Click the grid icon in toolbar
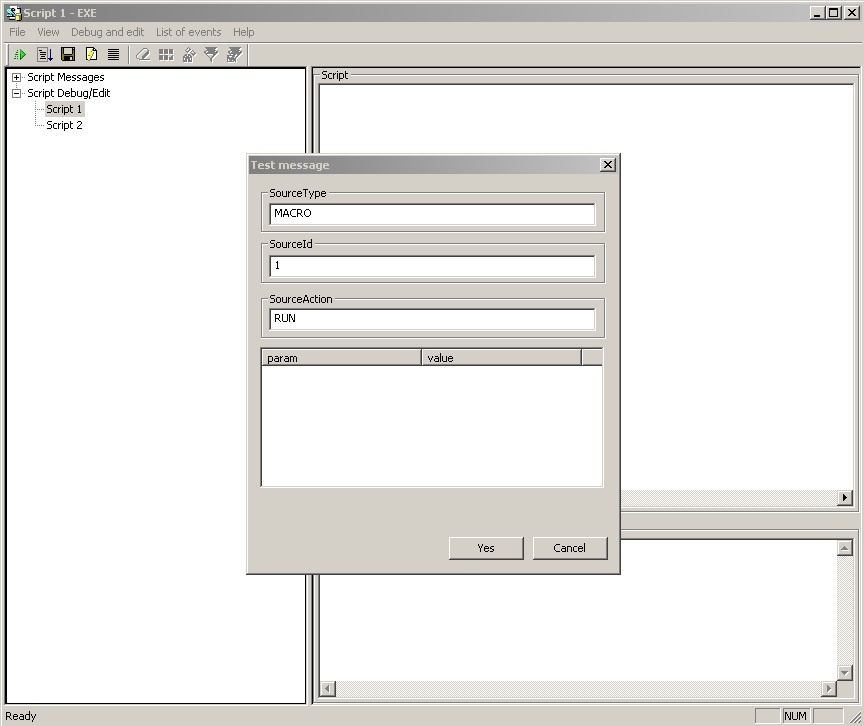864x726 pixels. tap(166, 55)
